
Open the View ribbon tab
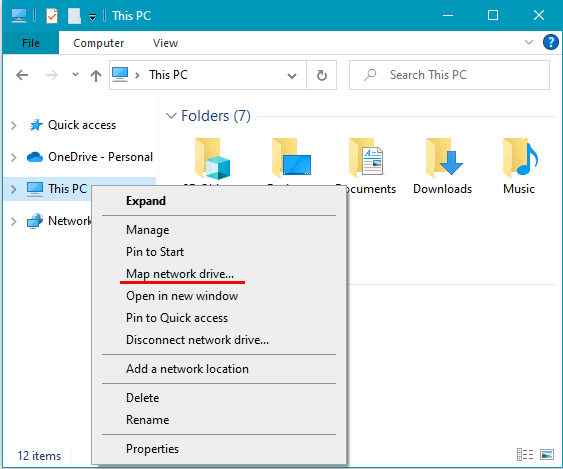[x=165, y=43]
